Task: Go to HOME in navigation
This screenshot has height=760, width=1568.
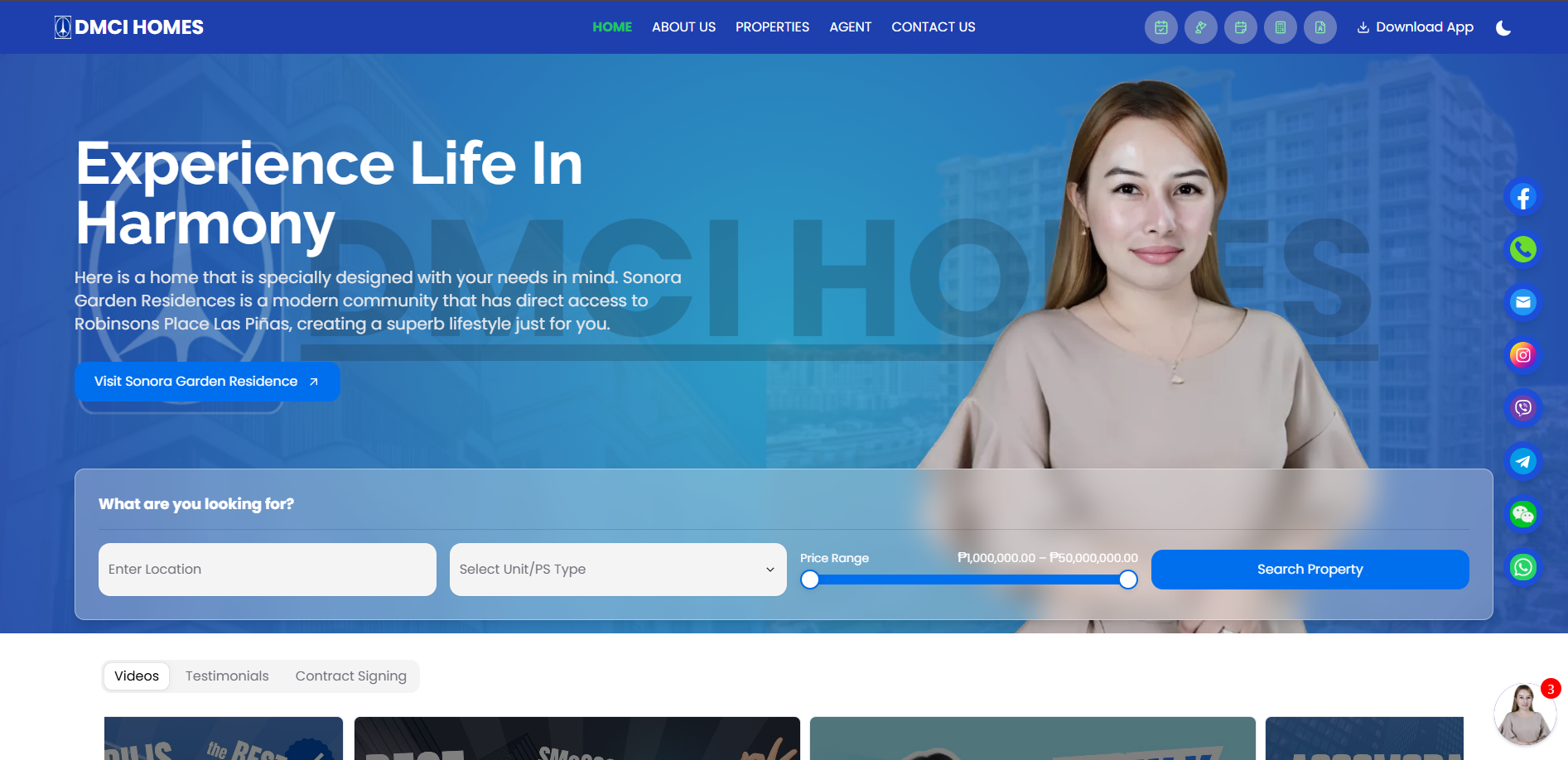Action: [x=612, y=27]
